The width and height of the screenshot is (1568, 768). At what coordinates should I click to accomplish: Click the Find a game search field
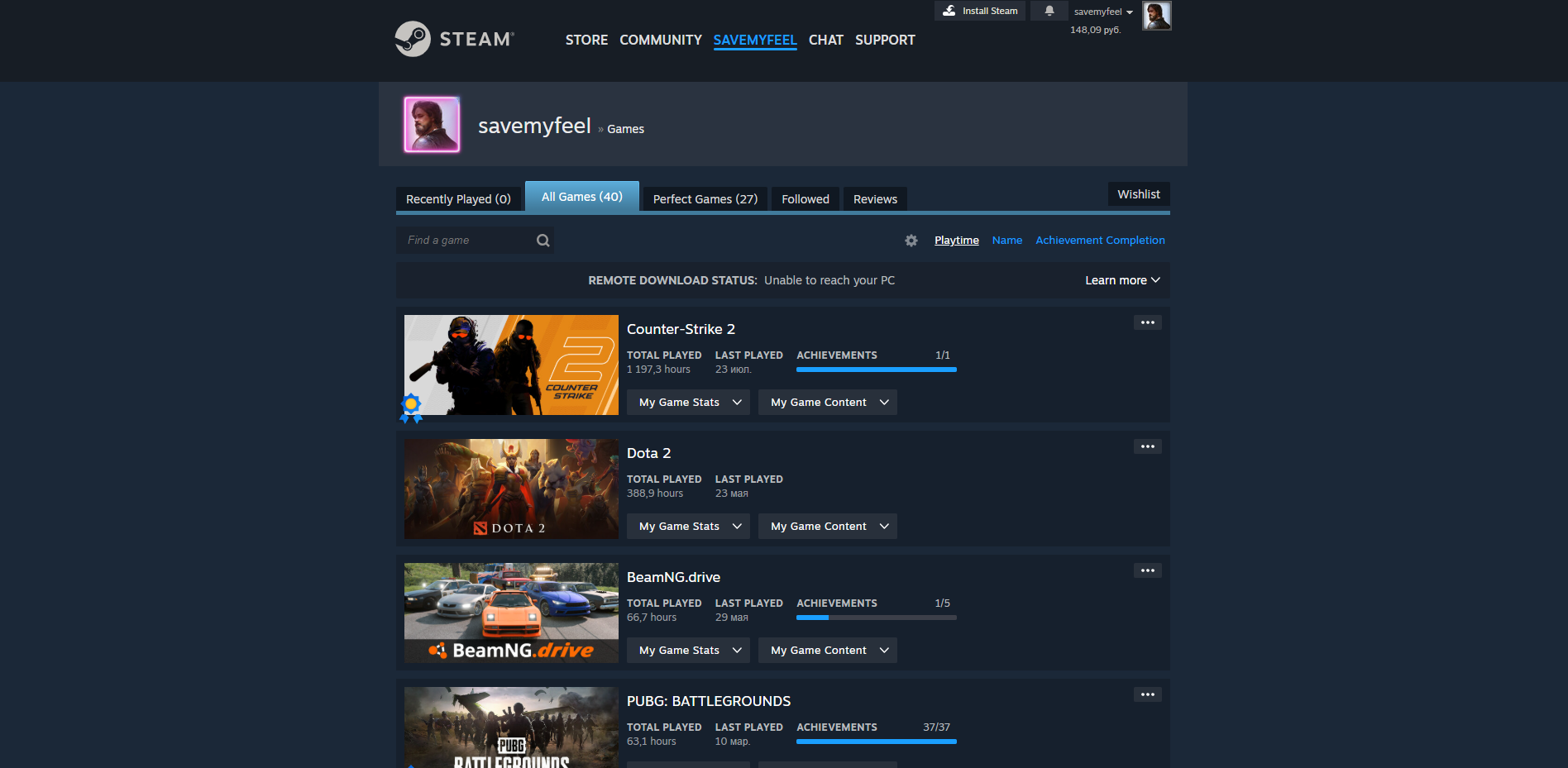pos(475,241)
